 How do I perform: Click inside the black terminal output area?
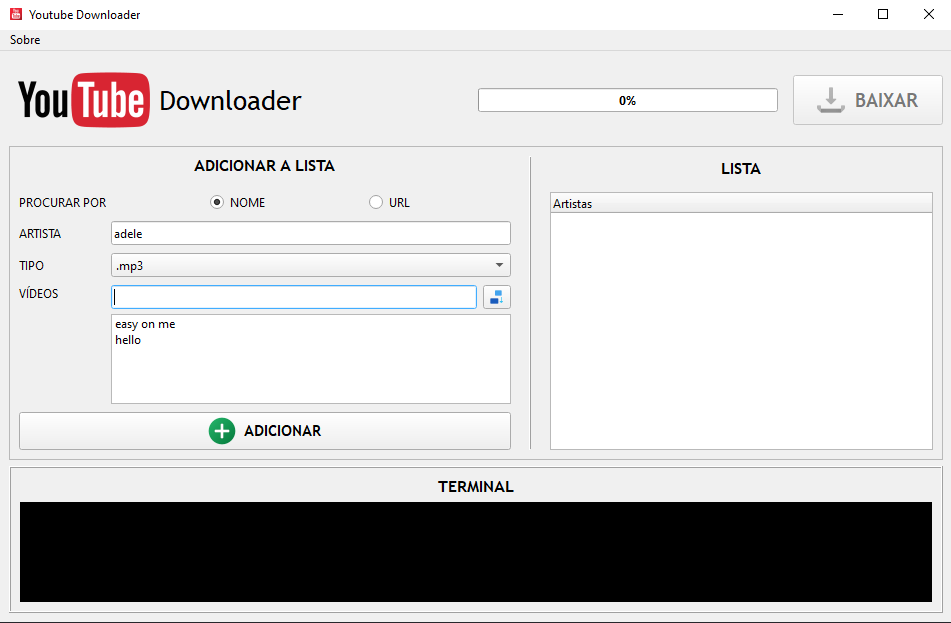click(476, 552)
